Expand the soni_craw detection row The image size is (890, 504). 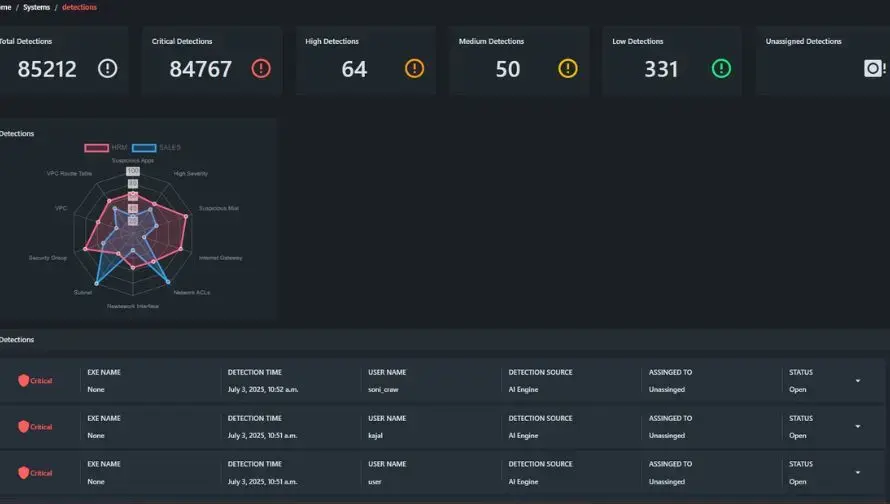coord(858,381)
